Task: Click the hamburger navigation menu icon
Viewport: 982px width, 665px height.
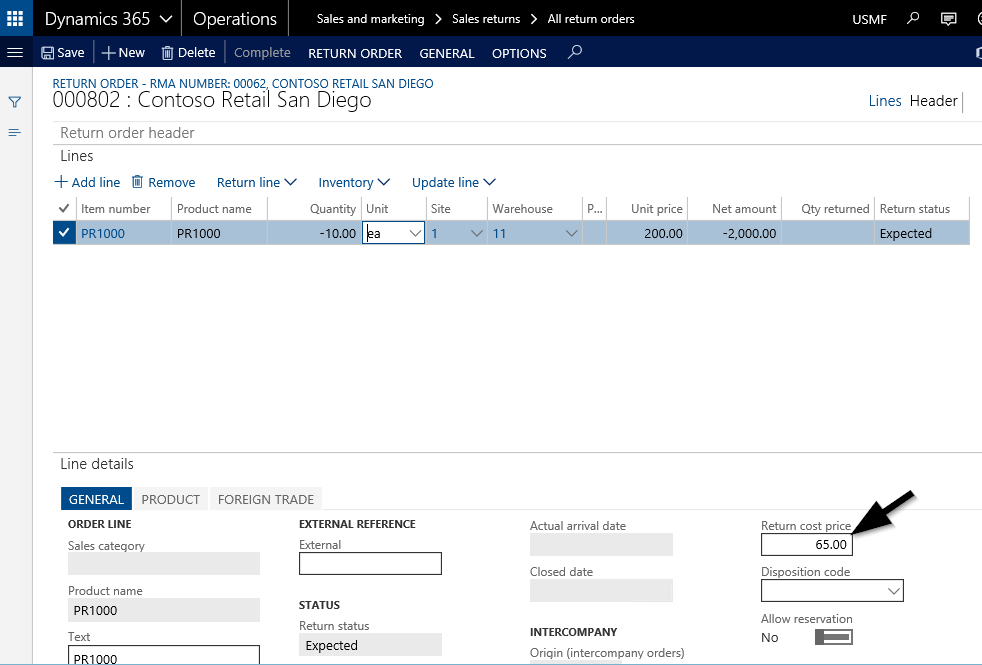Action: (15, 53)
